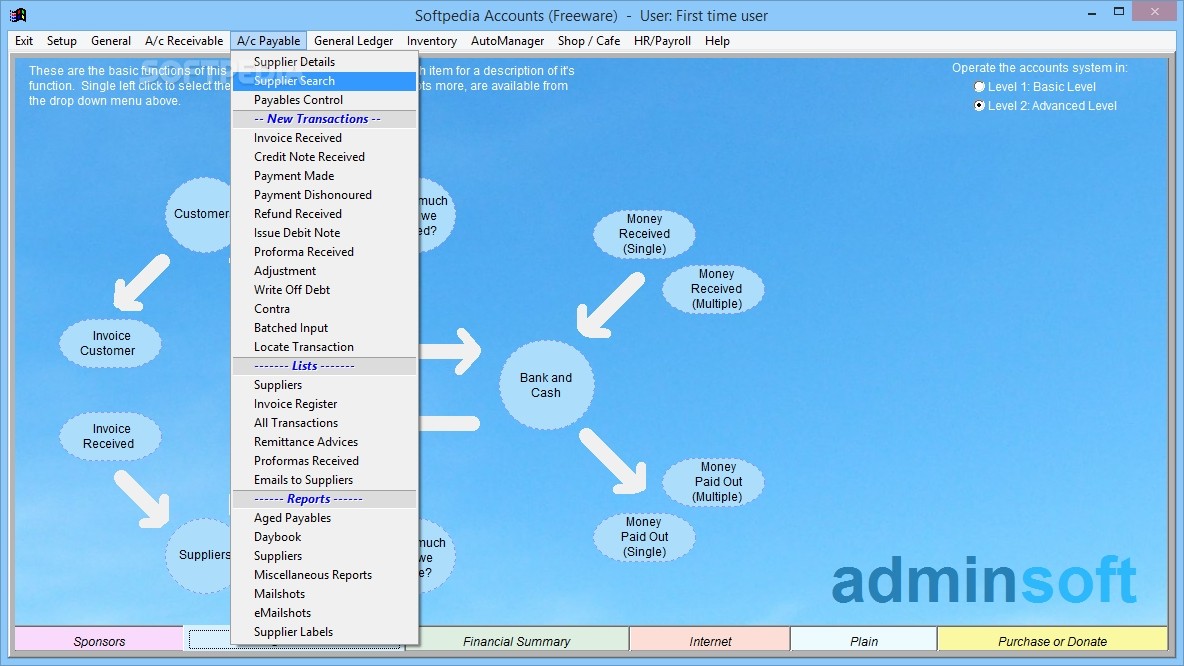1184x666 pixels.
Task: Choose Payment Made menu entry
Action: pos(325,176)
